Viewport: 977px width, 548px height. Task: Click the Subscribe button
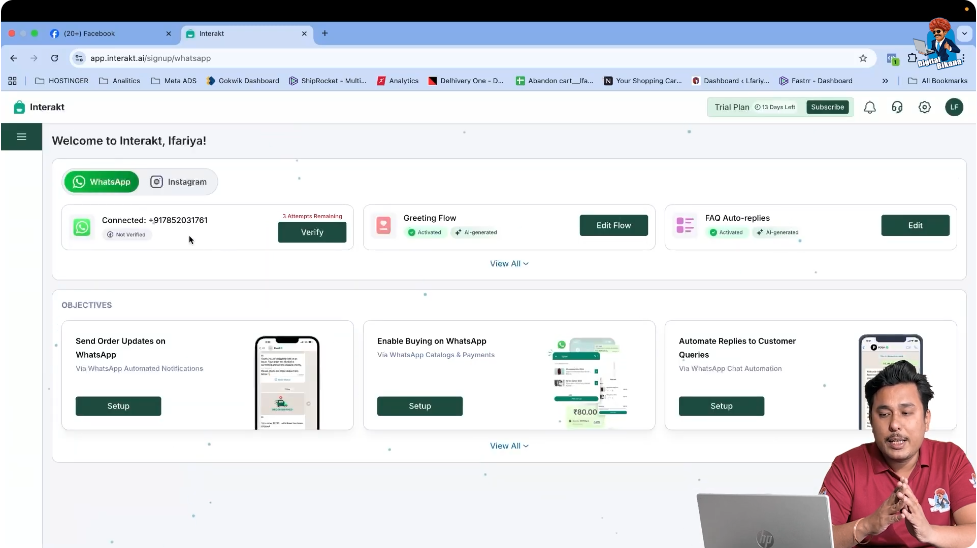[x=827, y=107]
